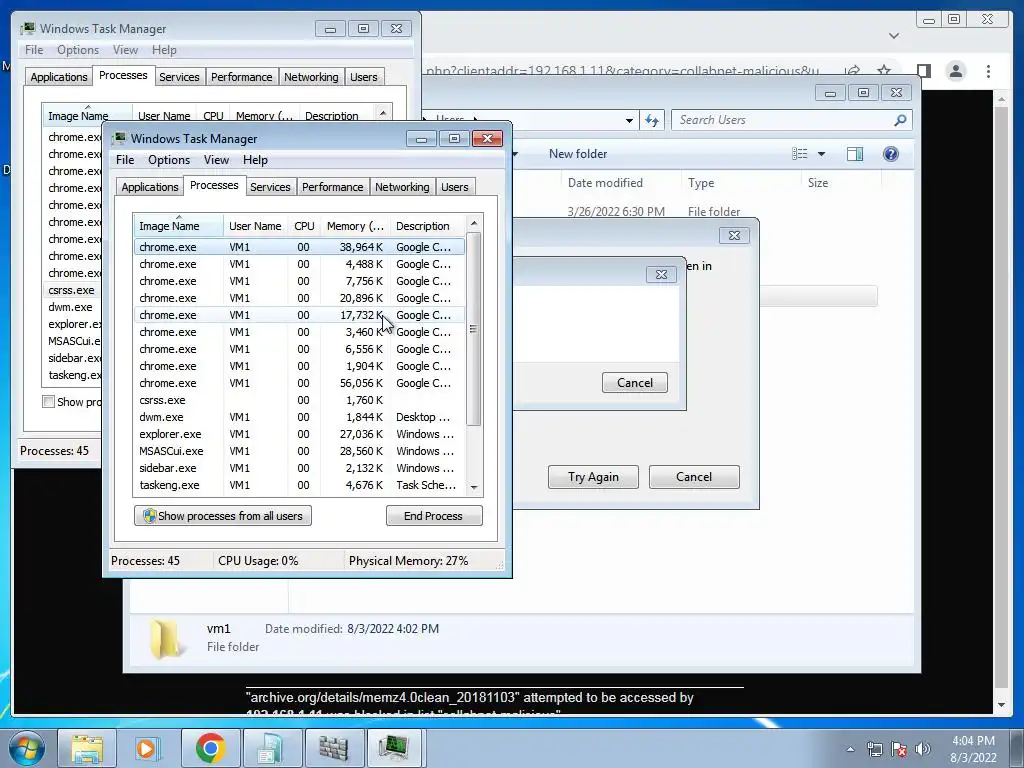Open Chrome's three-dot menu
1024x768 pixels.
tap(988, 71)
